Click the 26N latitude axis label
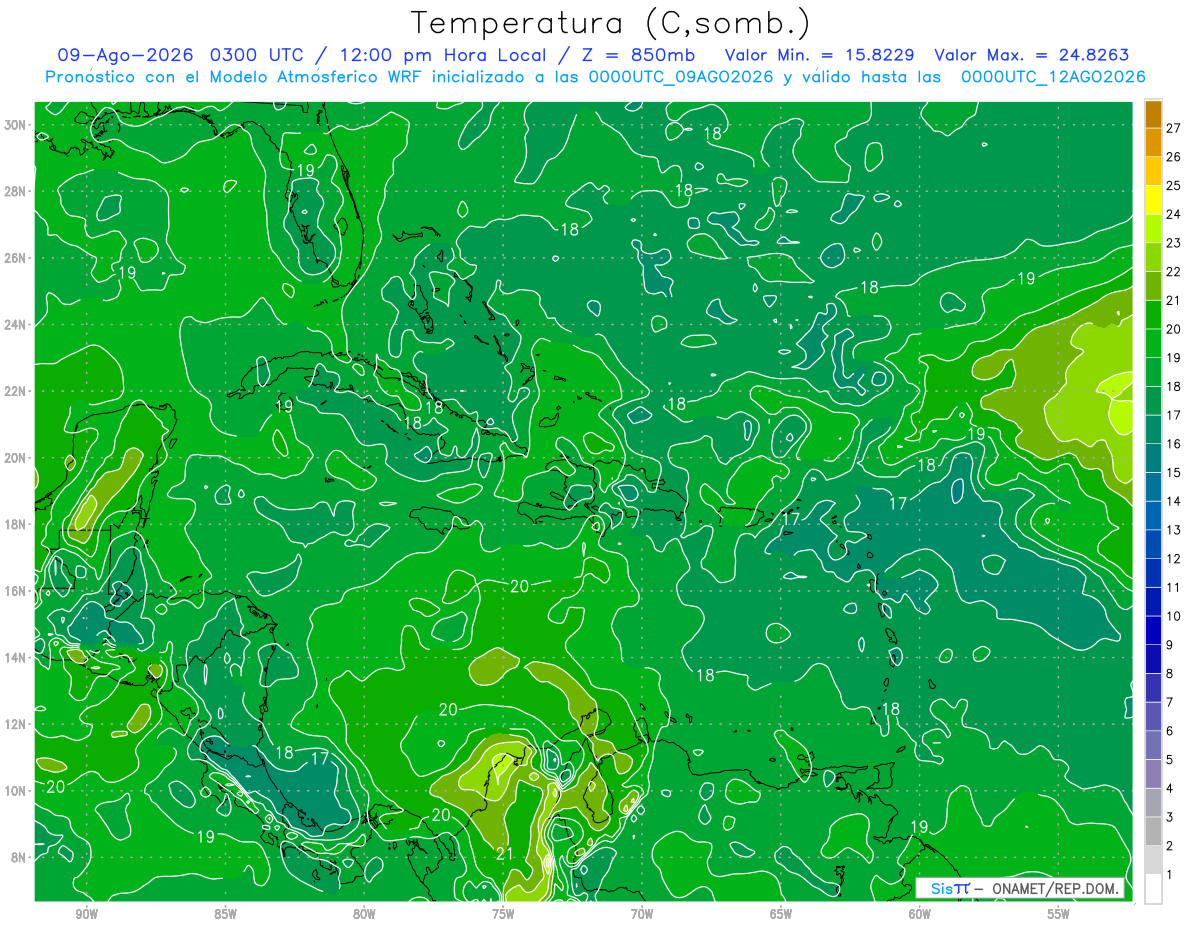This screenshot has width=1200, height=927. (14, 258)
